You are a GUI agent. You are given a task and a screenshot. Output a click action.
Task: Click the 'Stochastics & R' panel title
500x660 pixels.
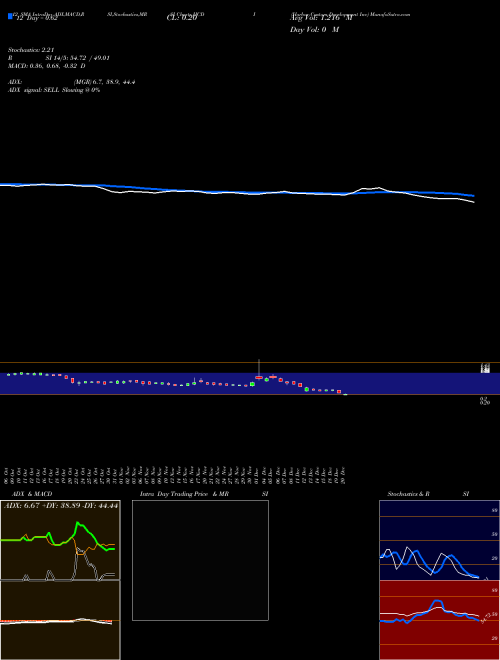408,494
